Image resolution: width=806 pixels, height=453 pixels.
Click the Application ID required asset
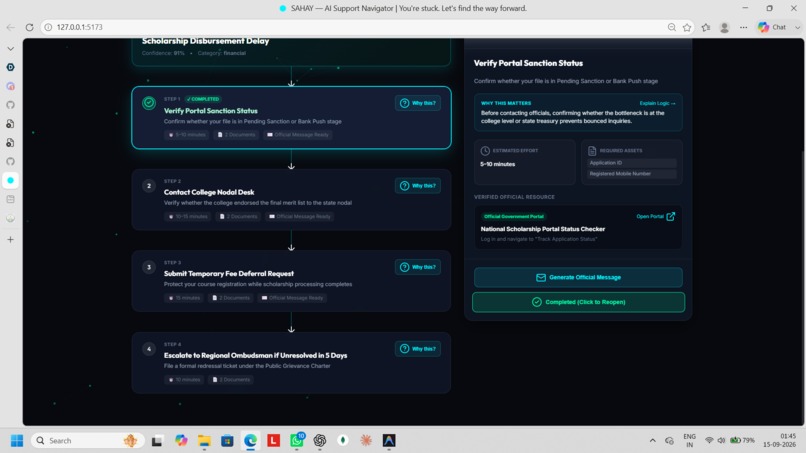coord(631,162)
